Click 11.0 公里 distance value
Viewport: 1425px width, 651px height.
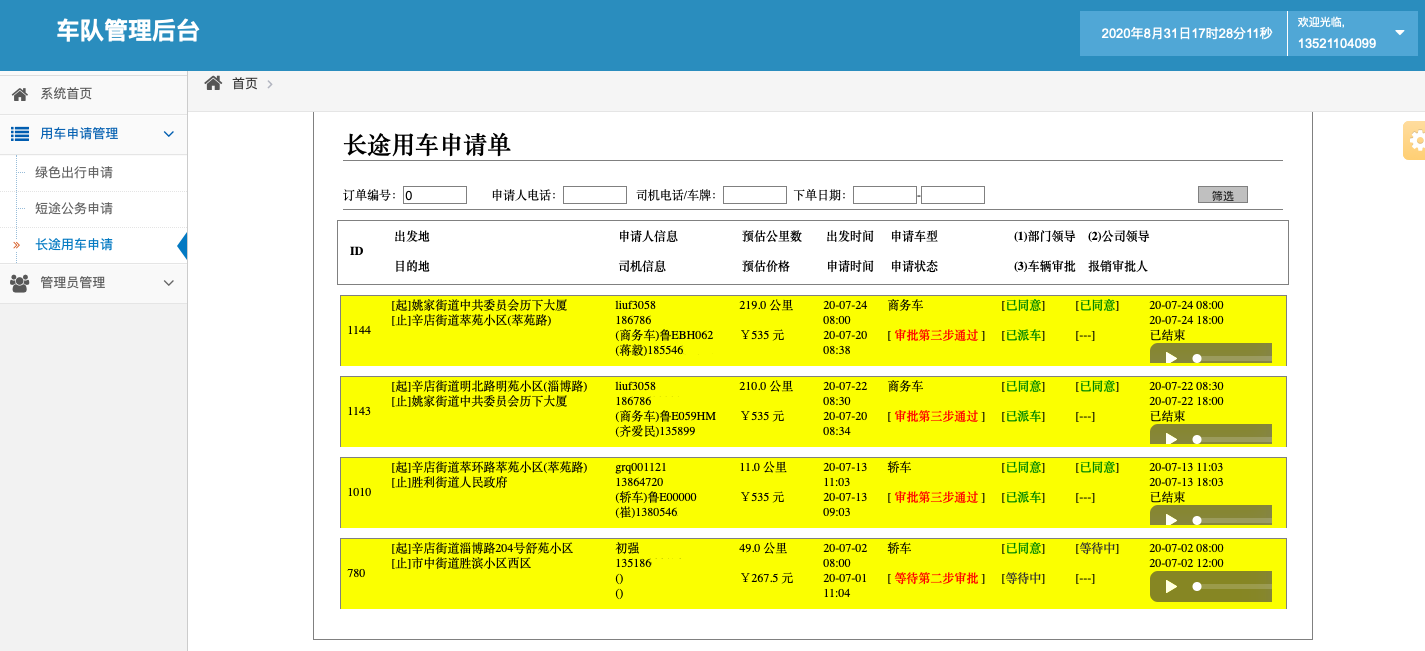click(x=763, y=467)
